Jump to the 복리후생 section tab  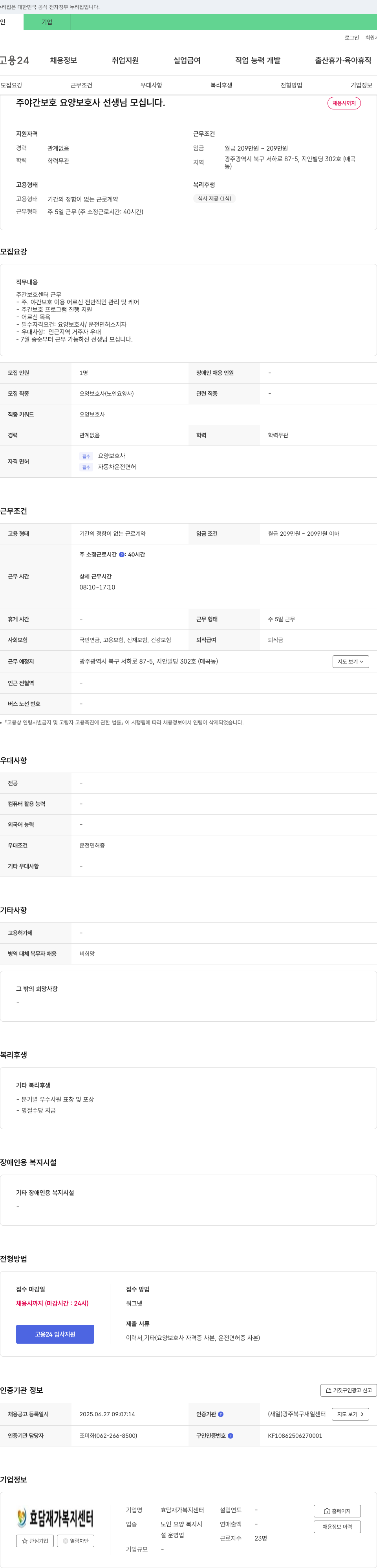221,85
